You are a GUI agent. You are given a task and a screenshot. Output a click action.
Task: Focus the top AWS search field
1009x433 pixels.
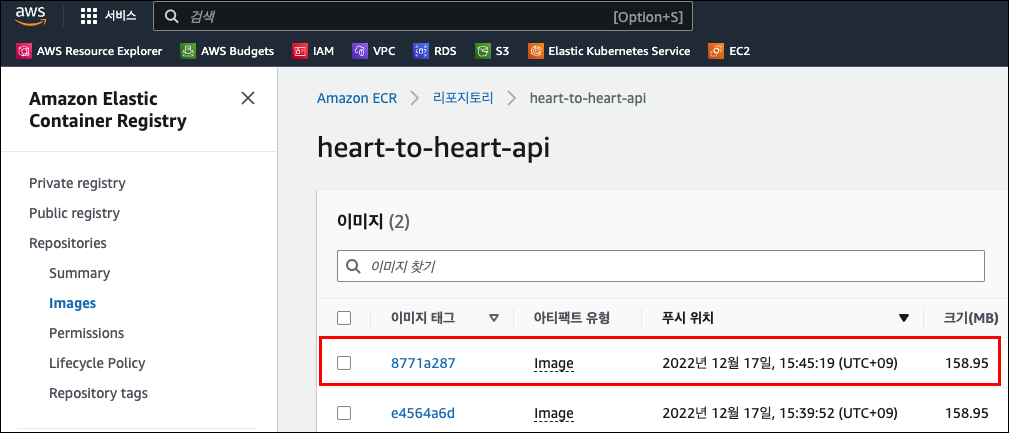[x=423, y=17]
